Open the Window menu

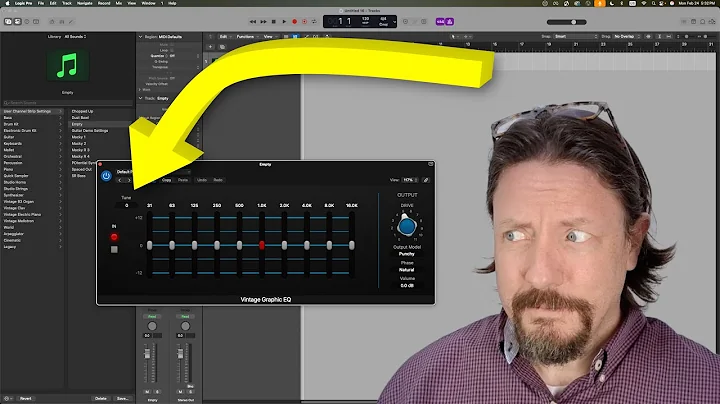tap(148, 3)
